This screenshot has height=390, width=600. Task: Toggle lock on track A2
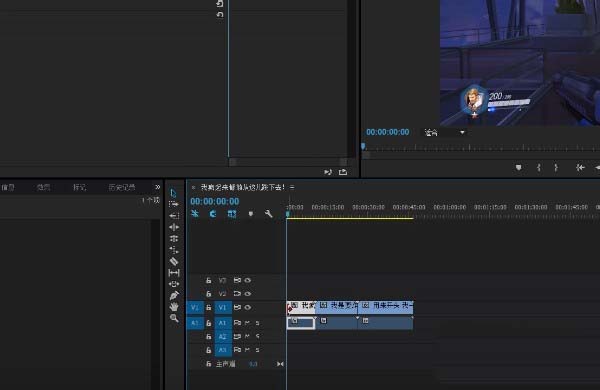click(209, 336)
